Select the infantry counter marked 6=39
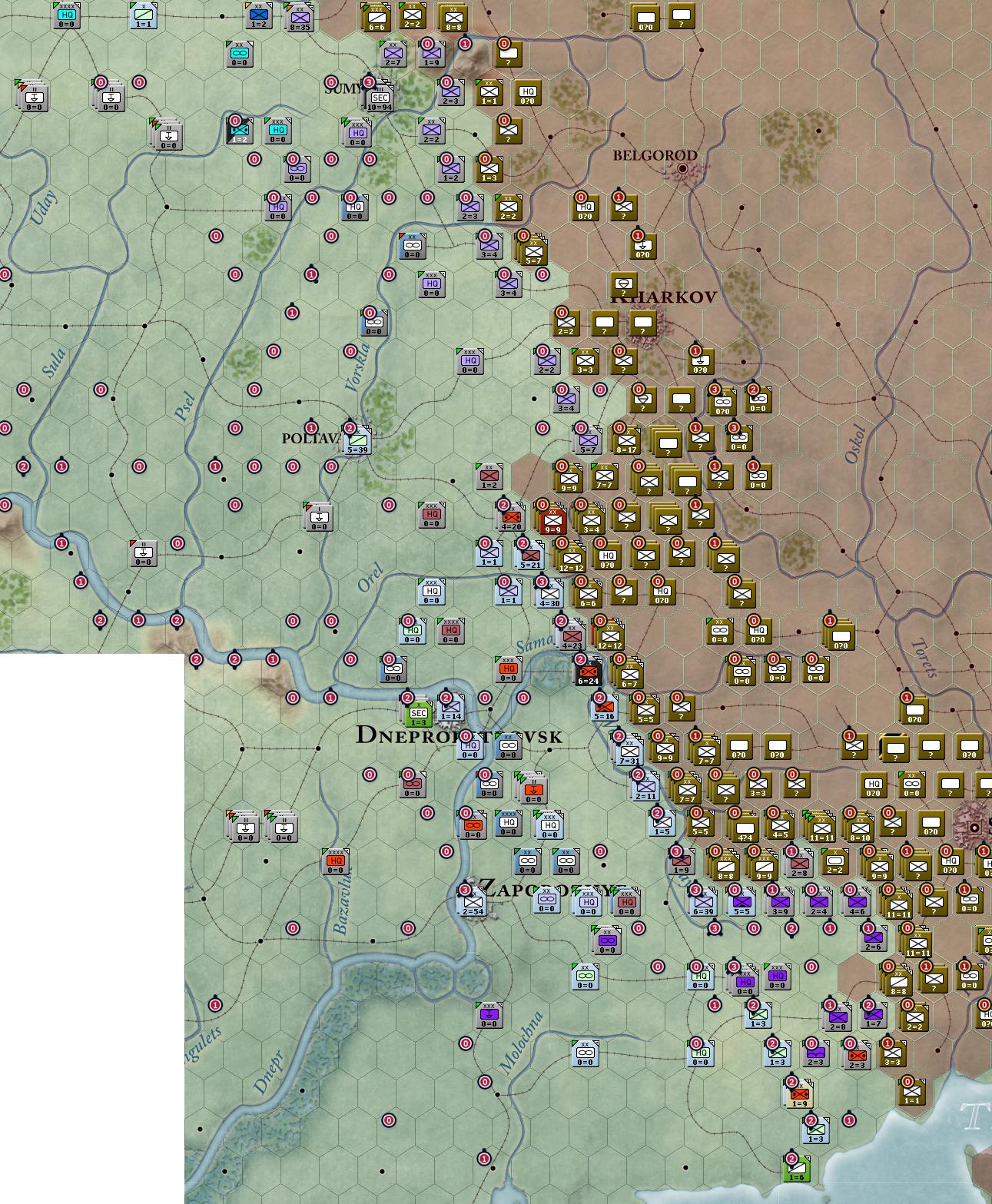Viewport: 992px width, 1204px height. (x=703, y=903)
